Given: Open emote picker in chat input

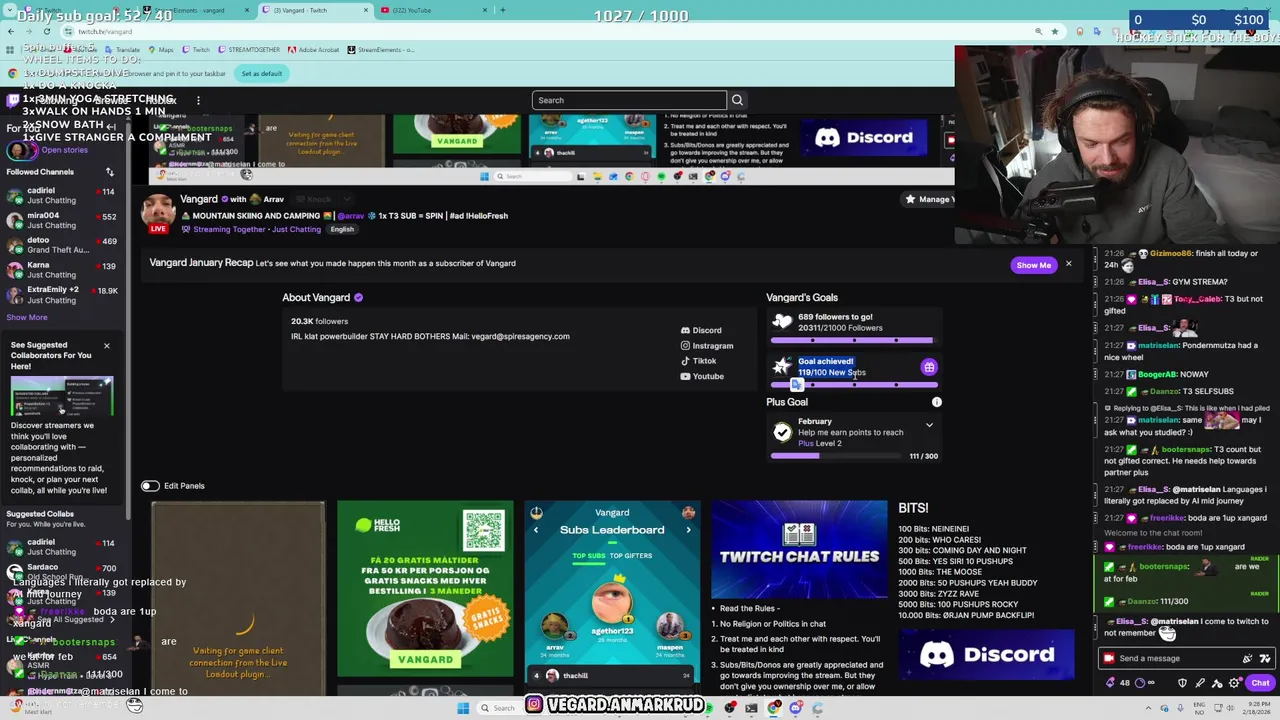Looking at the screenshot, I should click(x=1247, y=658).
